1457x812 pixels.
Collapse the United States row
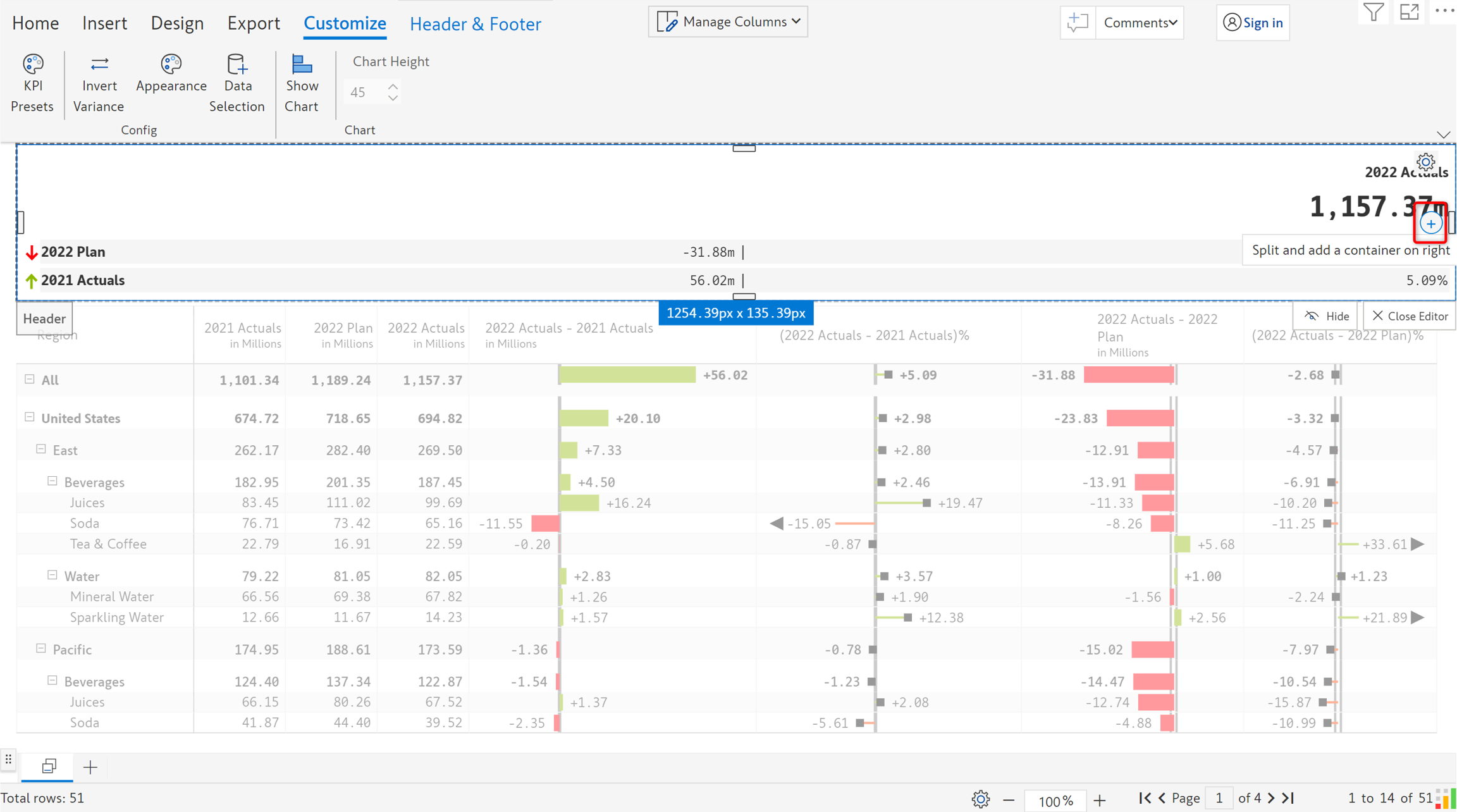coord(29,417)
